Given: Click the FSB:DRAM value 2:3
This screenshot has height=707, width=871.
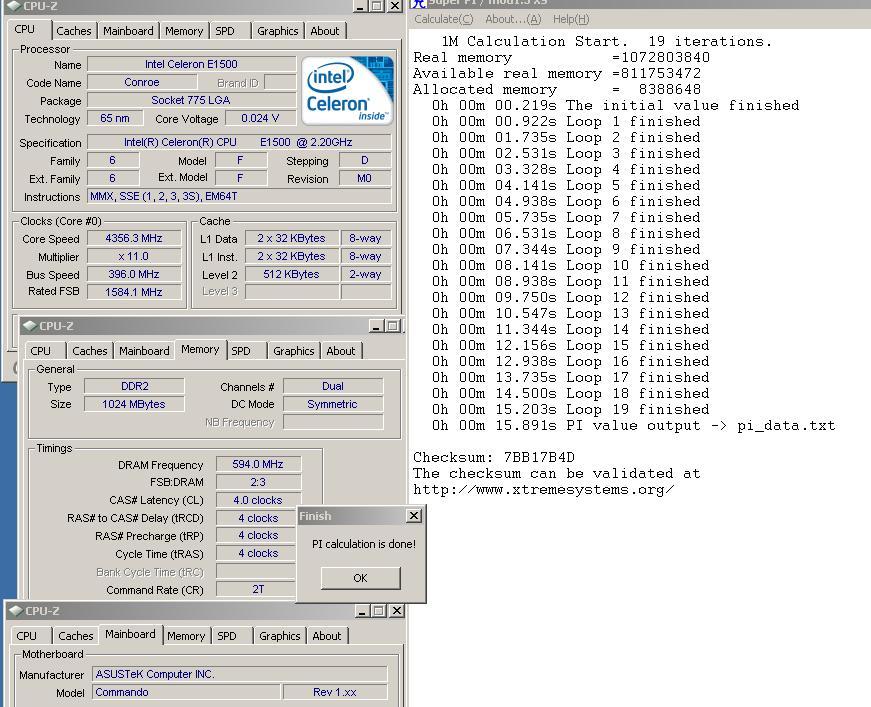Looking at the screenshot, I should 258,482.
